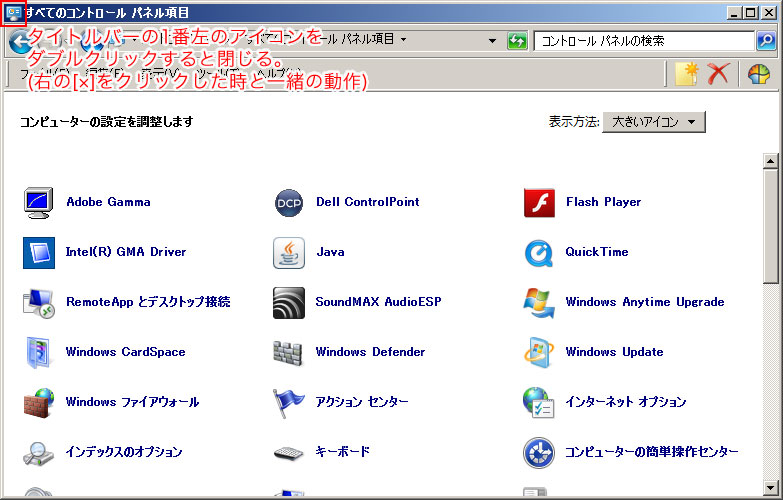Open the Dell ControlPoint DCP icon

pyautogui.click(x=289, y=203)
